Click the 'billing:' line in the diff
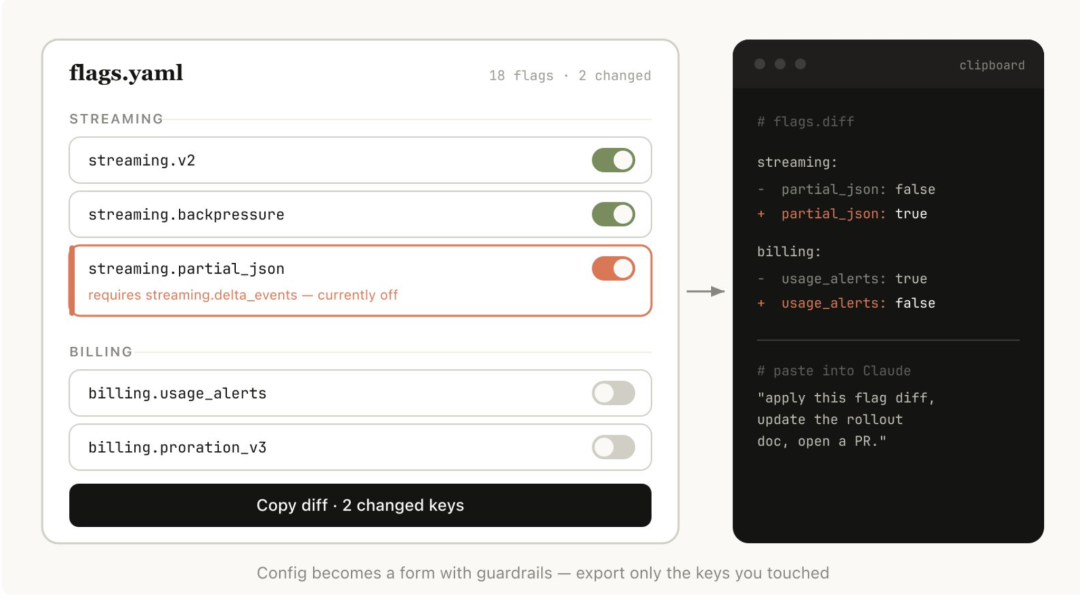Screen dimensions: 1080x600 coord(789,251)
